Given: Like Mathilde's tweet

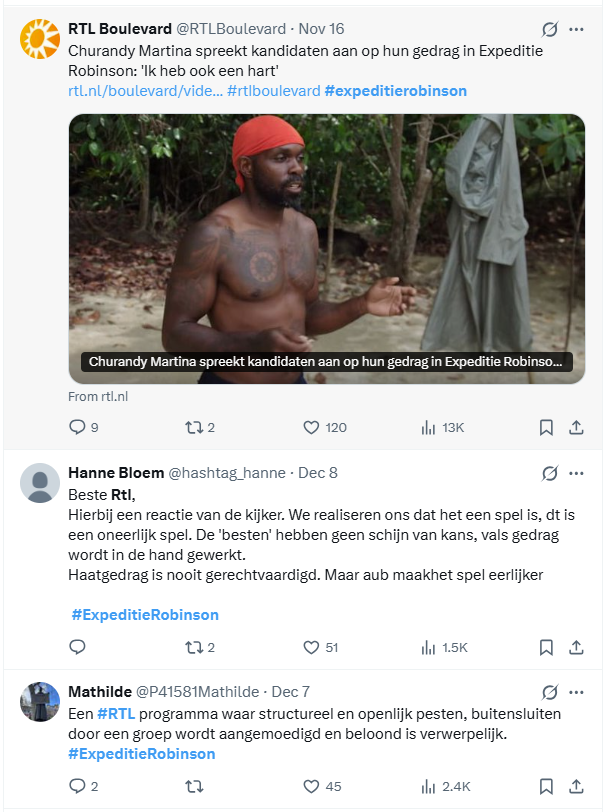Looking at the screenshot, I should (311, 783).
